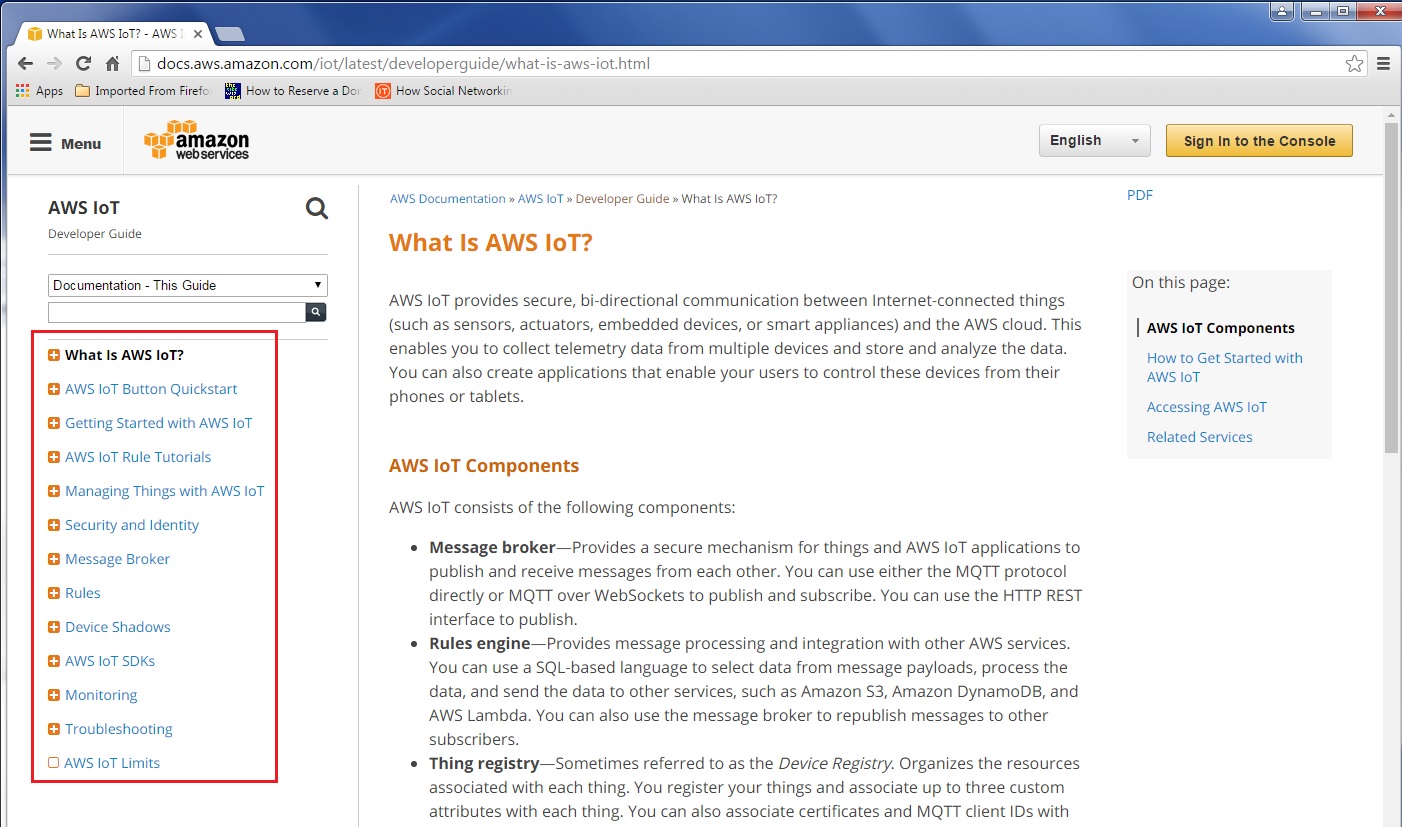Reload the page with the refresh icon
The height and width of the screenshot is (827, 1402).
click(83, 63)
